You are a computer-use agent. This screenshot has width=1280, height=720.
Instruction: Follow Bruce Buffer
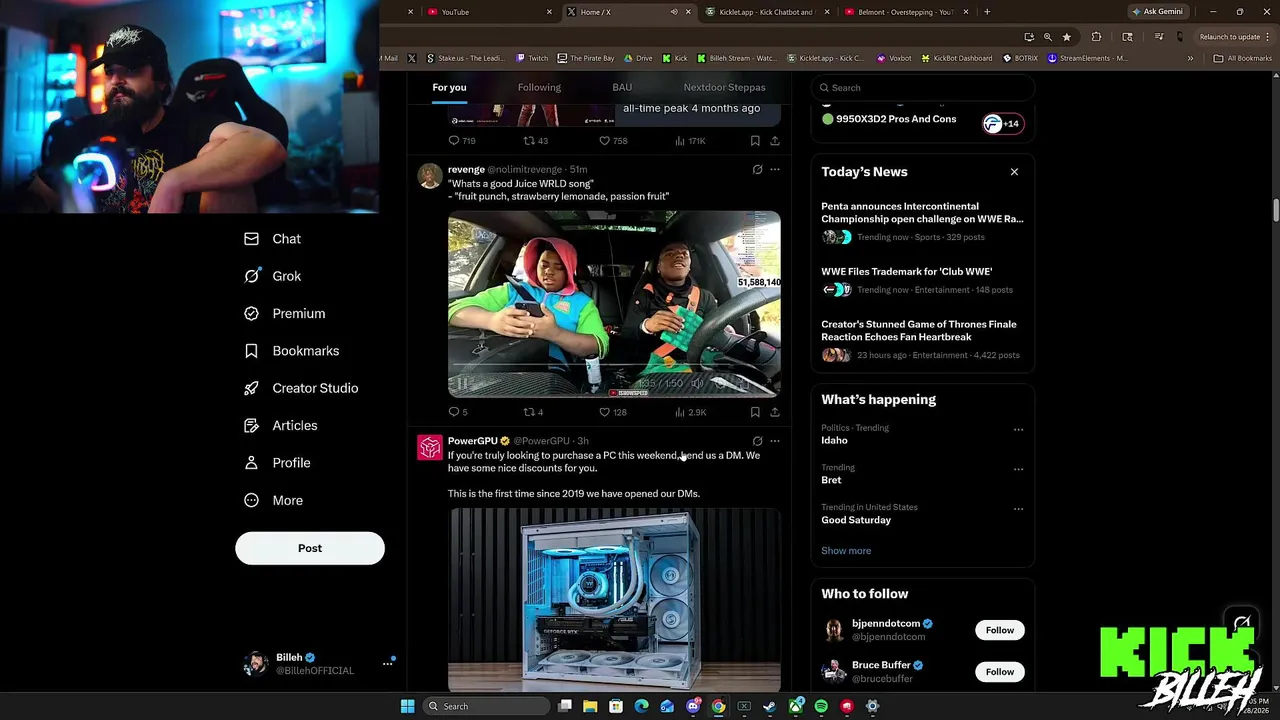tap(999, 672)
